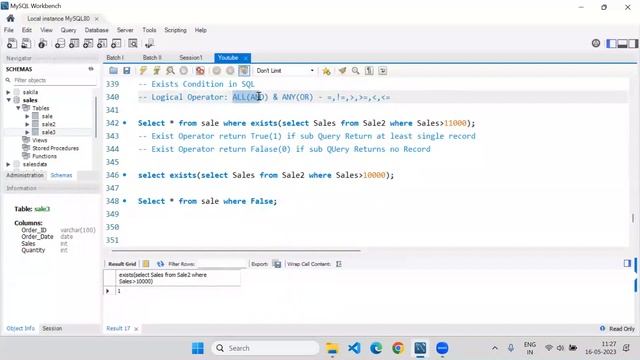Open Visual Studio Code from taskbar
The width and height of the screenshot is (640, 360).
tap(354, 348)
